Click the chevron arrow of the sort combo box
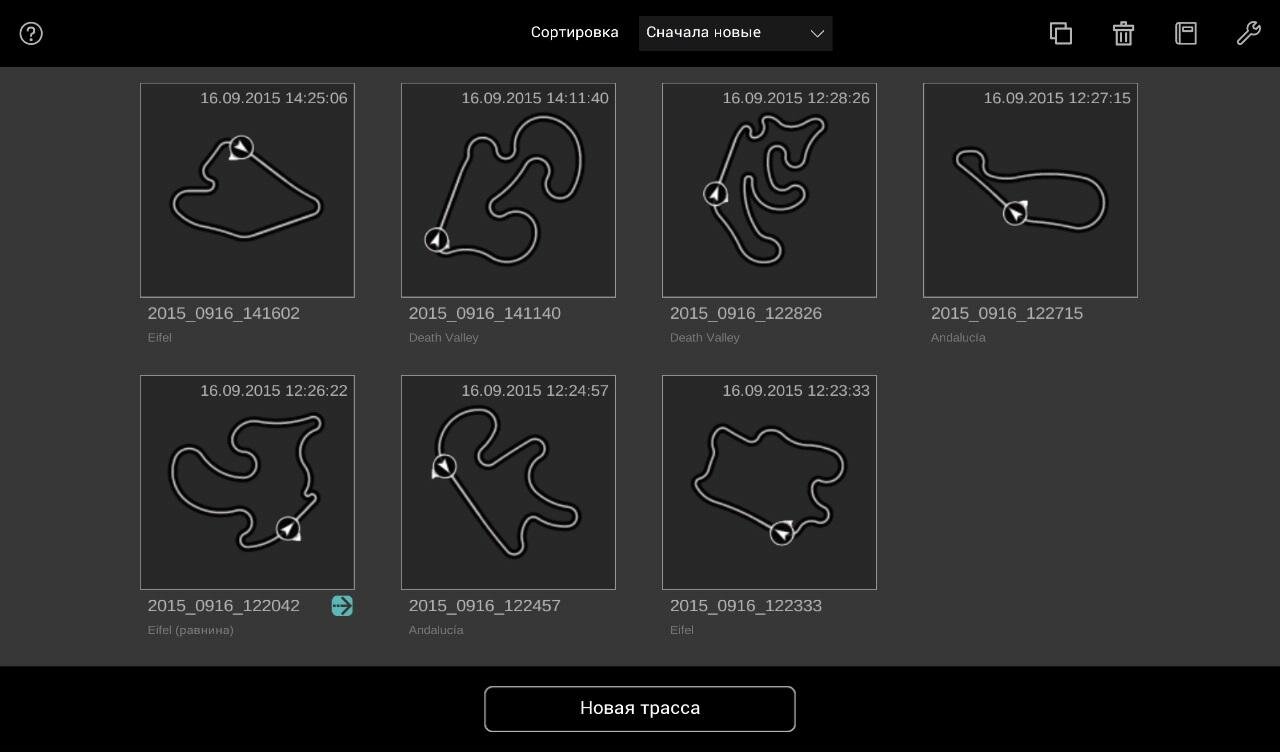 [817, 33]
